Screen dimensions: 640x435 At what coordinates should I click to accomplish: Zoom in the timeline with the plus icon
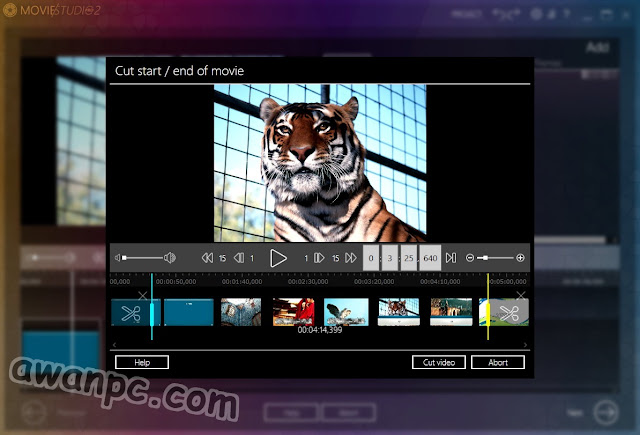pyautogui.click(x=520, y=258)
